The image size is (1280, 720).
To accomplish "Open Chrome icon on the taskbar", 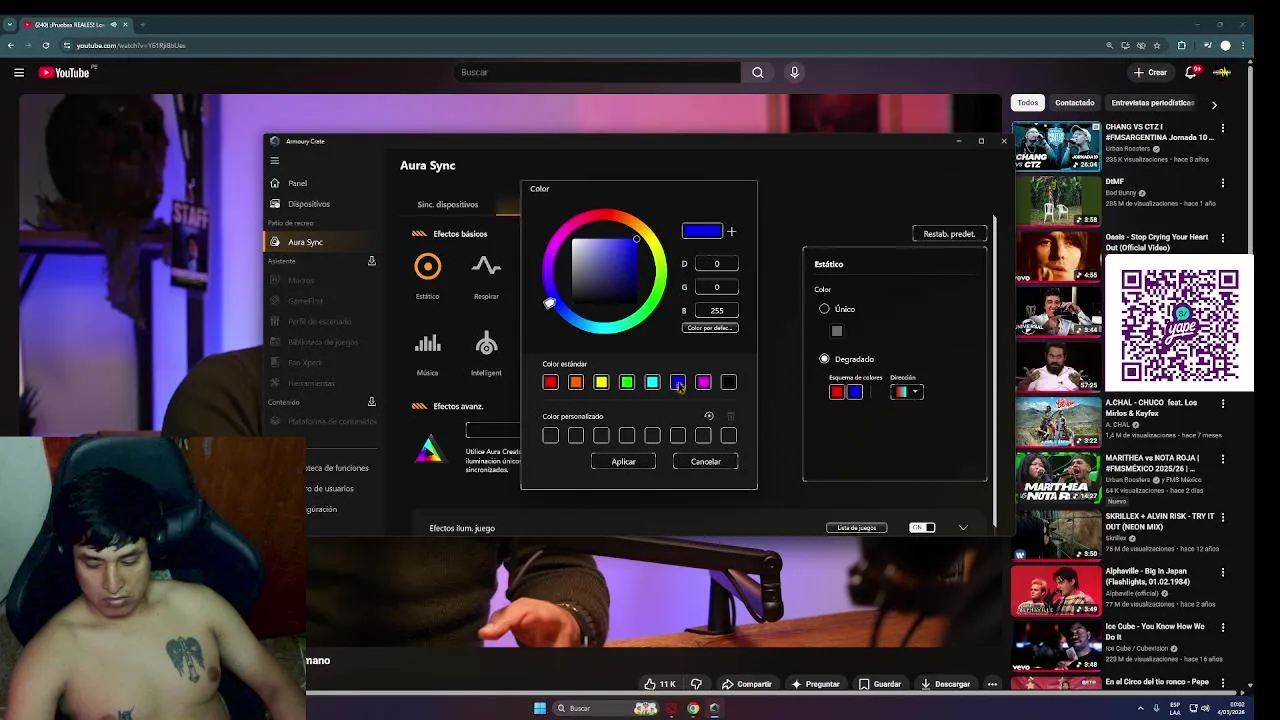I will (x=693, y=708).
